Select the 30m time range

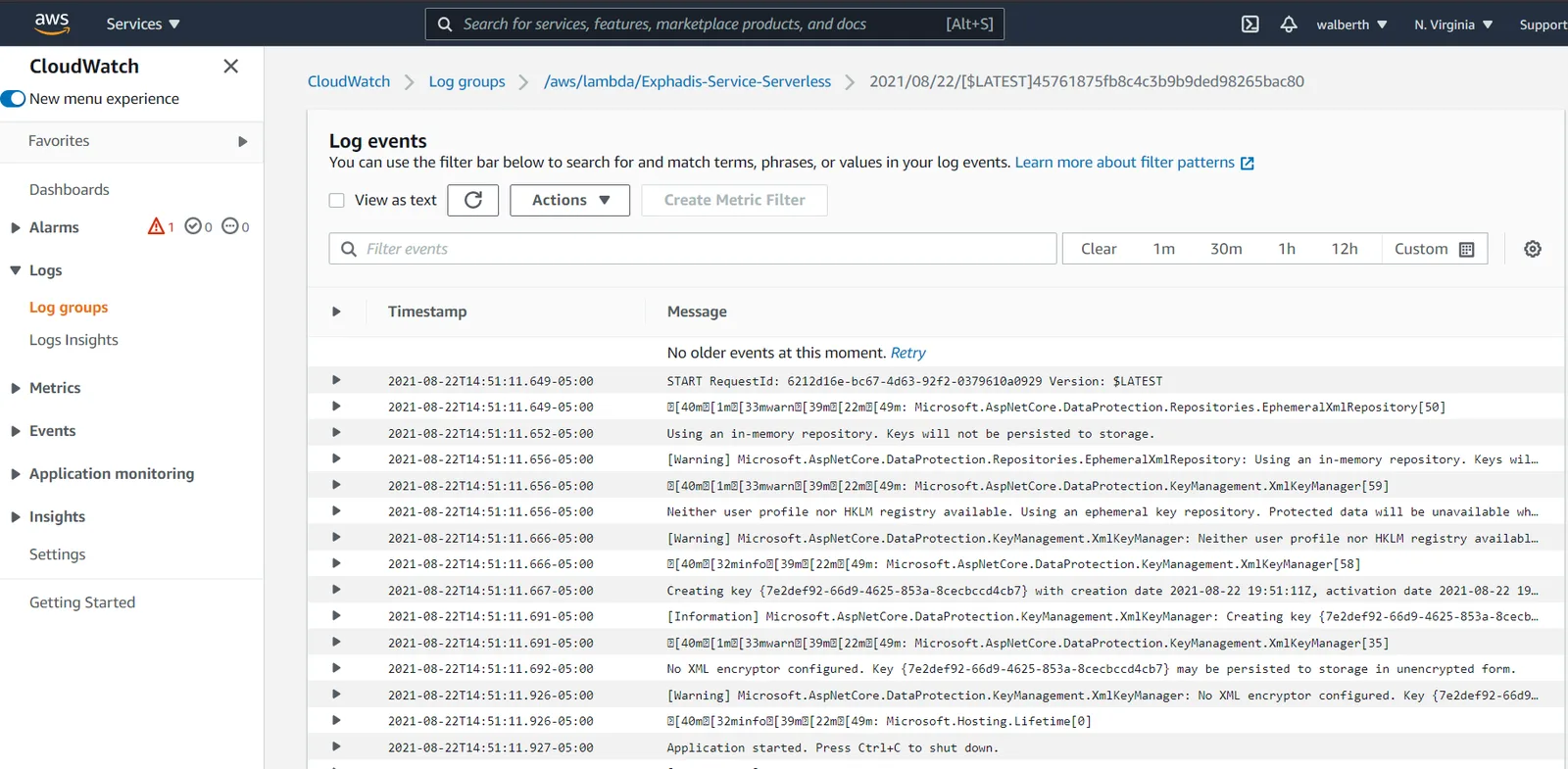1226,249
